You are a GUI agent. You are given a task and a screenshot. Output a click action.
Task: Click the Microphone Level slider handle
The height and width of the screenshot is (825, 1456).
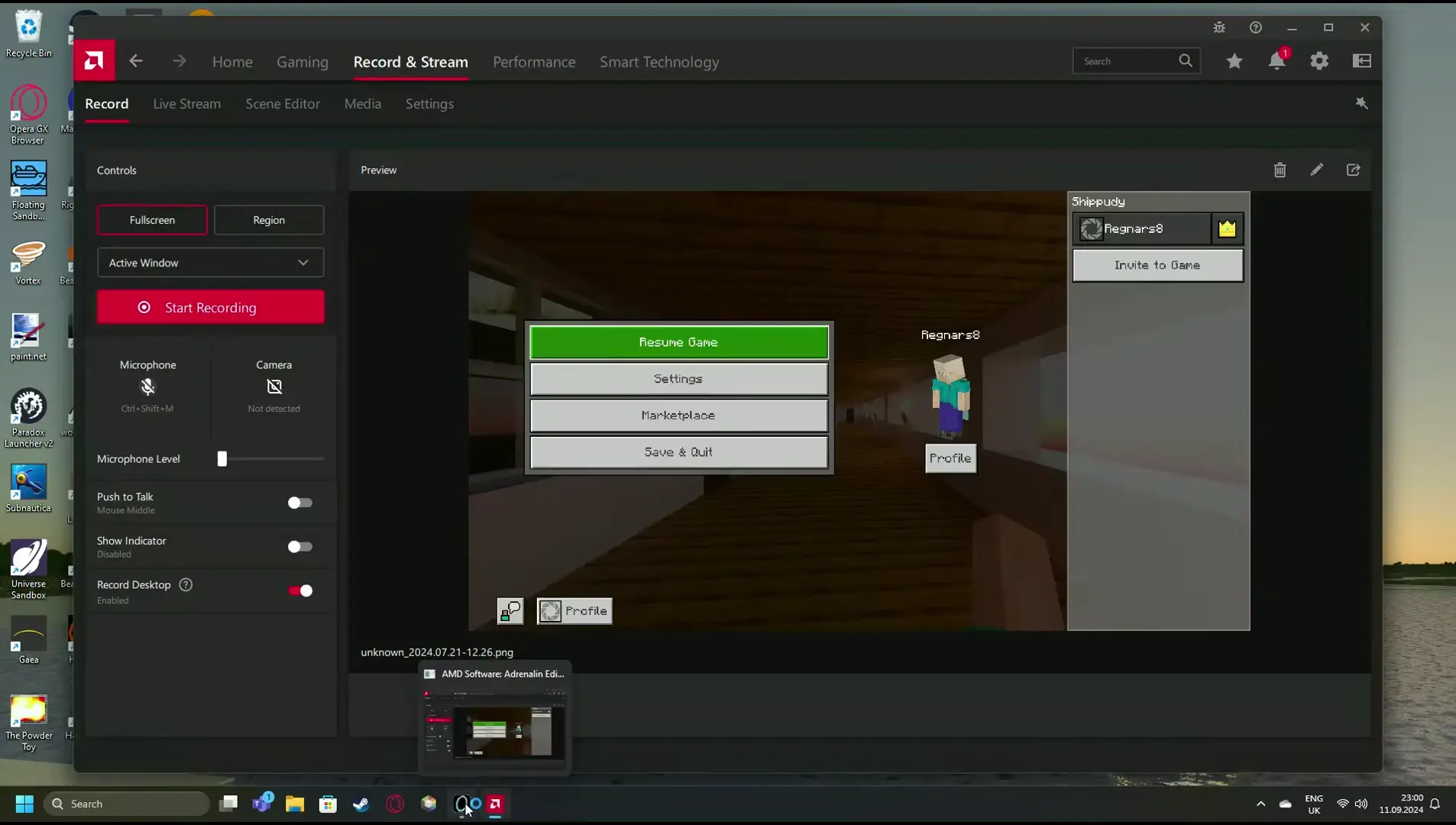click(222, 459)
